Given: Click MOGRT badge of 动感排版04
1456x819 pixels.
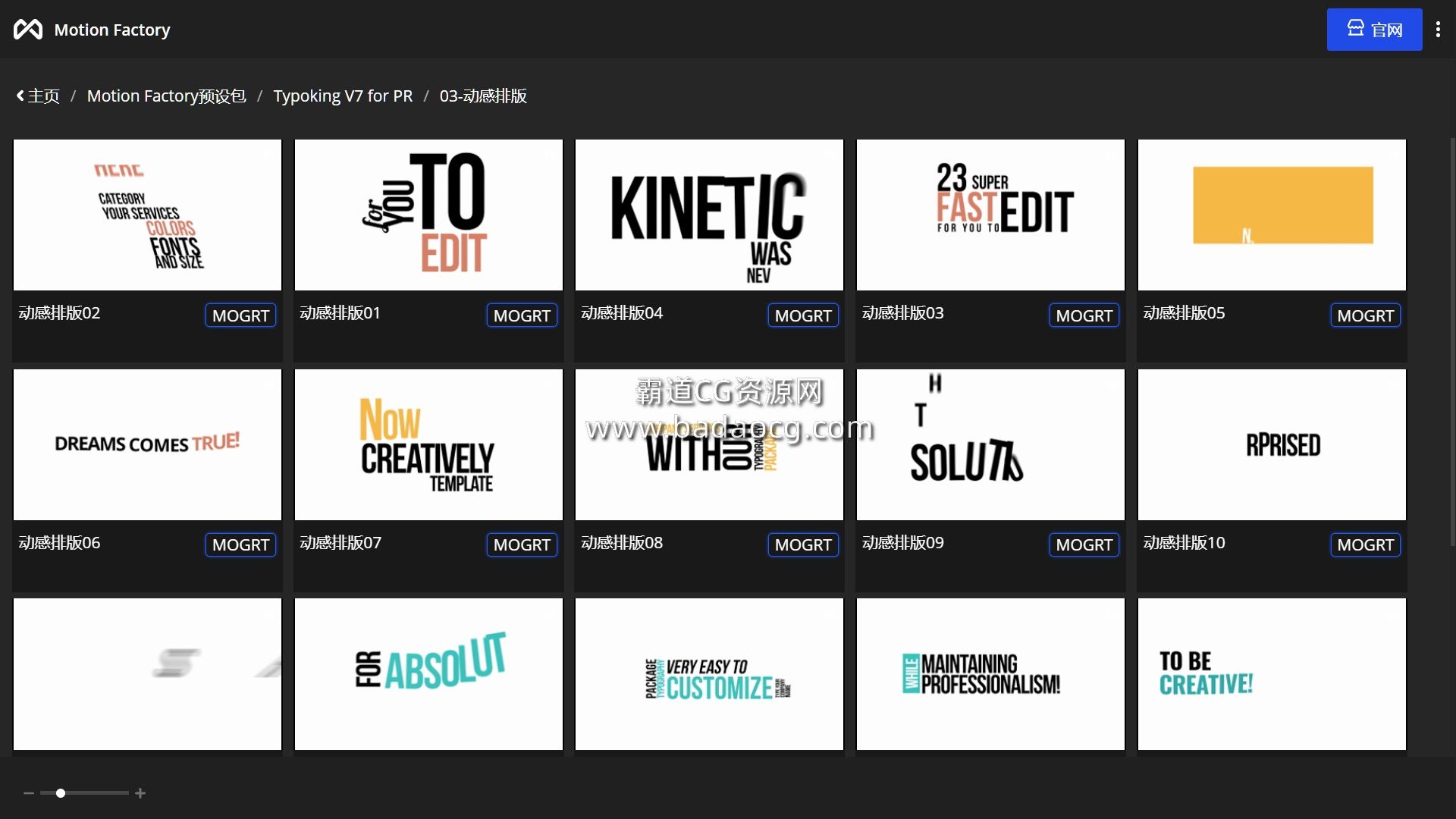Looking at the screenshot, I should [x=803, y=315].
